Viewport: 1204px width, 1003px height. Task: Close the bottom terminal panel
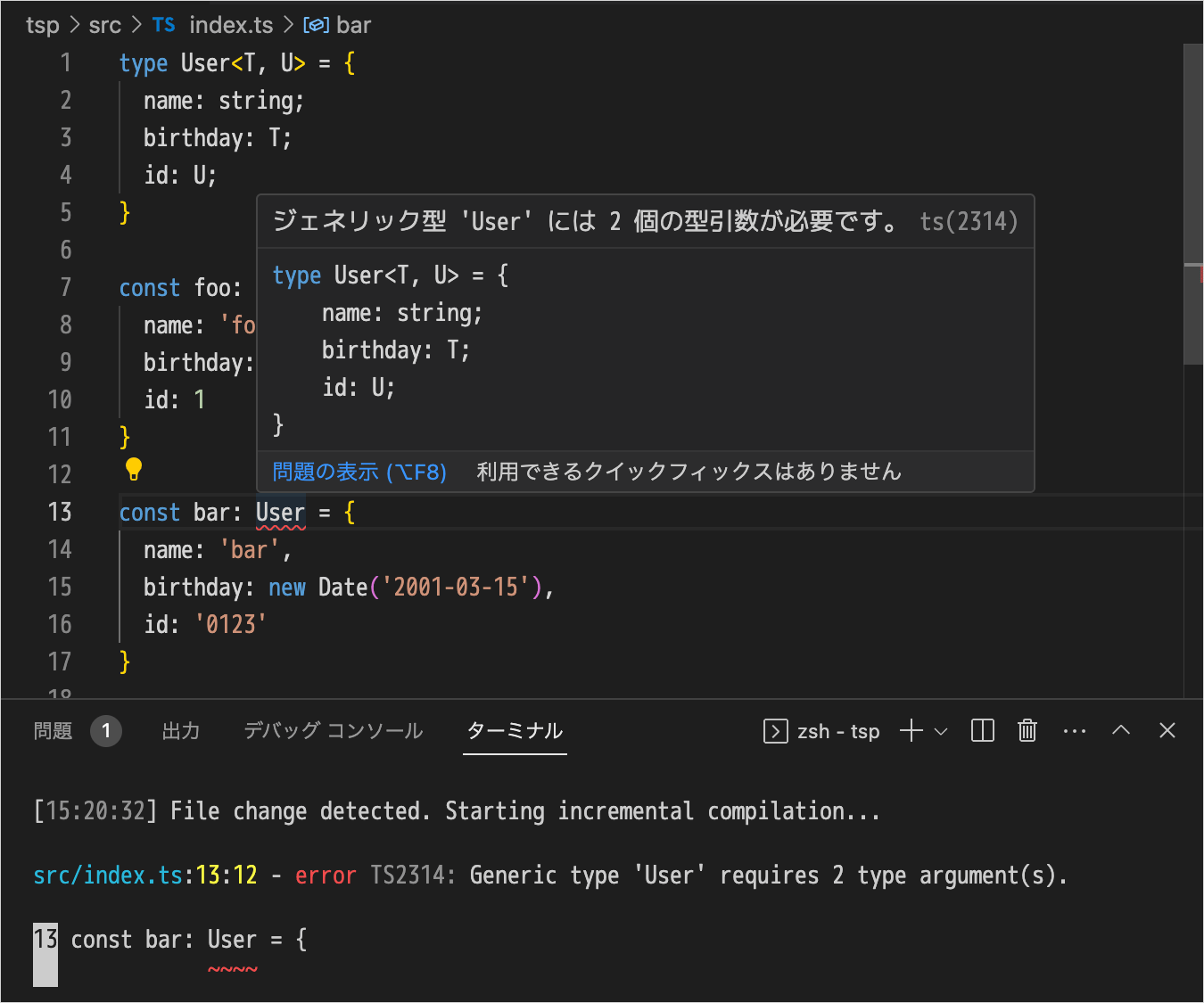click(1167, 730)
